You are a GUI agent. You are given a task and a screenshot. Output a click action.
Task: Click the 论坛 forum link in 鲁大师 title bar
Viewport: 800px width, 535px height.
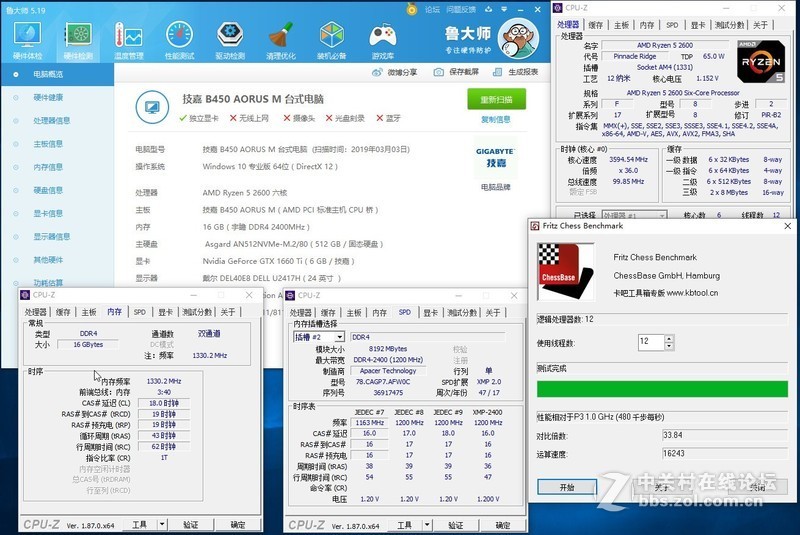pos(432,10)
